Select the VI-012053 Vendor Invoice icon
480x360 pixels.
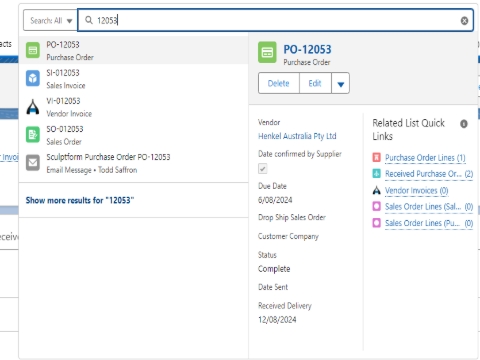(33, 107)
